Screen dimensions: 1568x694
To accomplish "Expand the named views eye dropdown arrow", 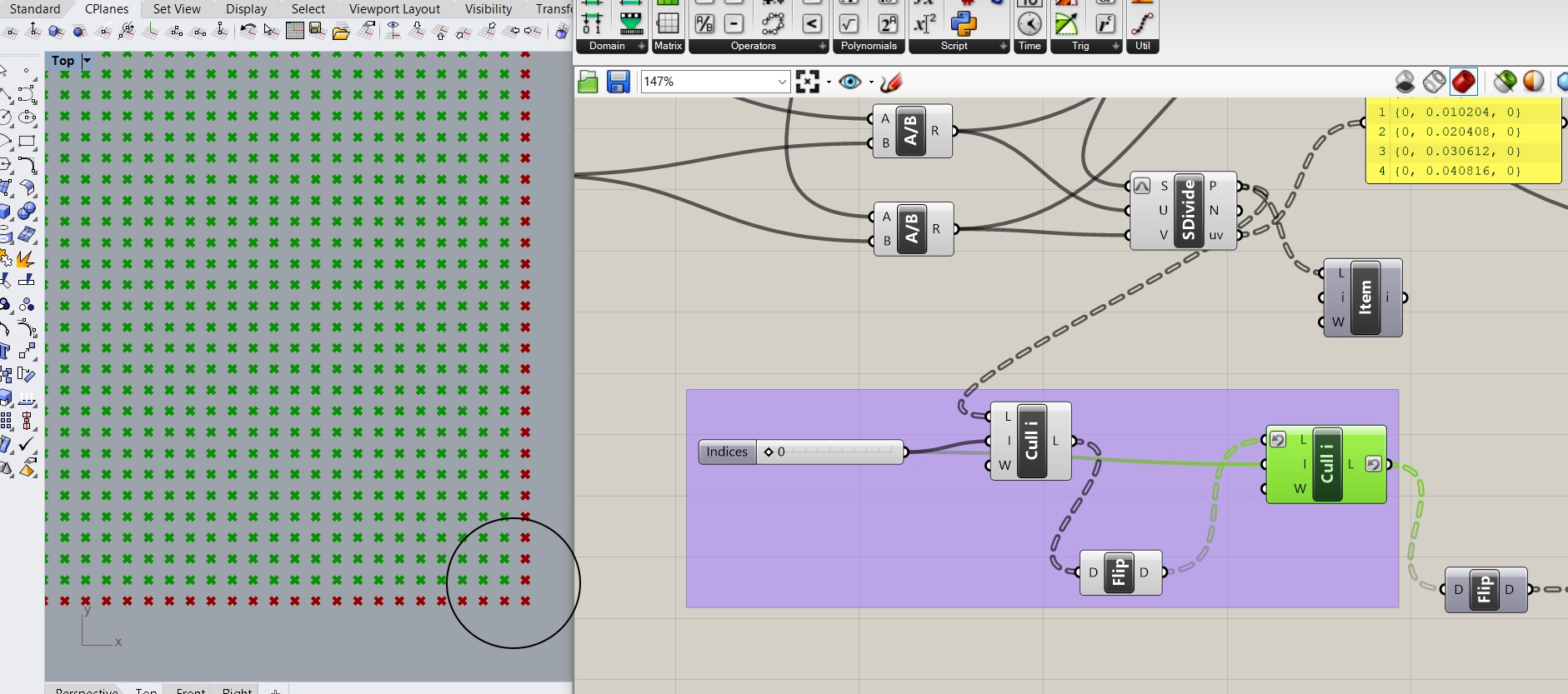I will click(x=871, y=82).
